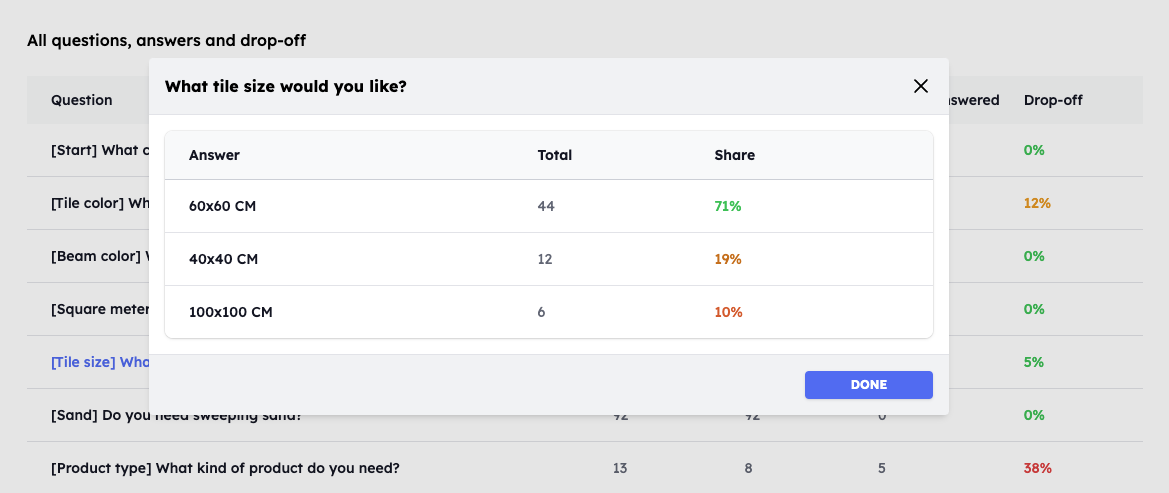Open the Square meter question row
Viewport: 1169px width, 493px height.
99,309
